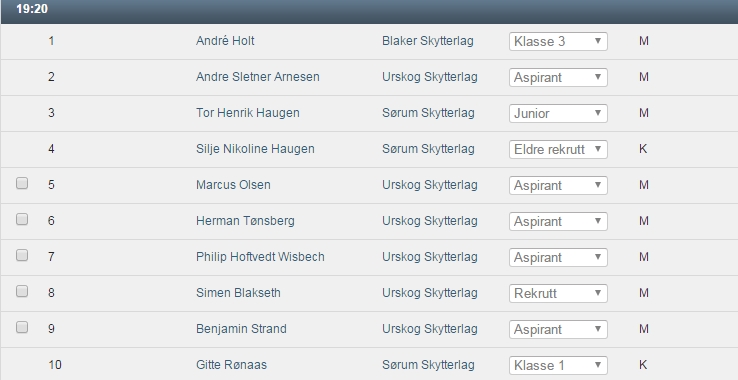Enable the checkbox next to Simen Blakseth
This screenshot has height=380, width=738.
coord(22,291)
